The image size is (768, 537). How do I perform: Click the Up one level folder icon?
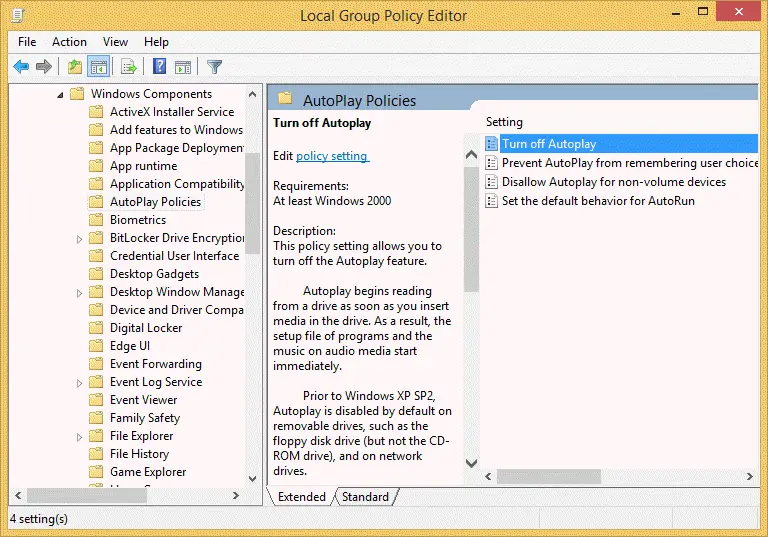pyautogui.click(x=74, y=66)
